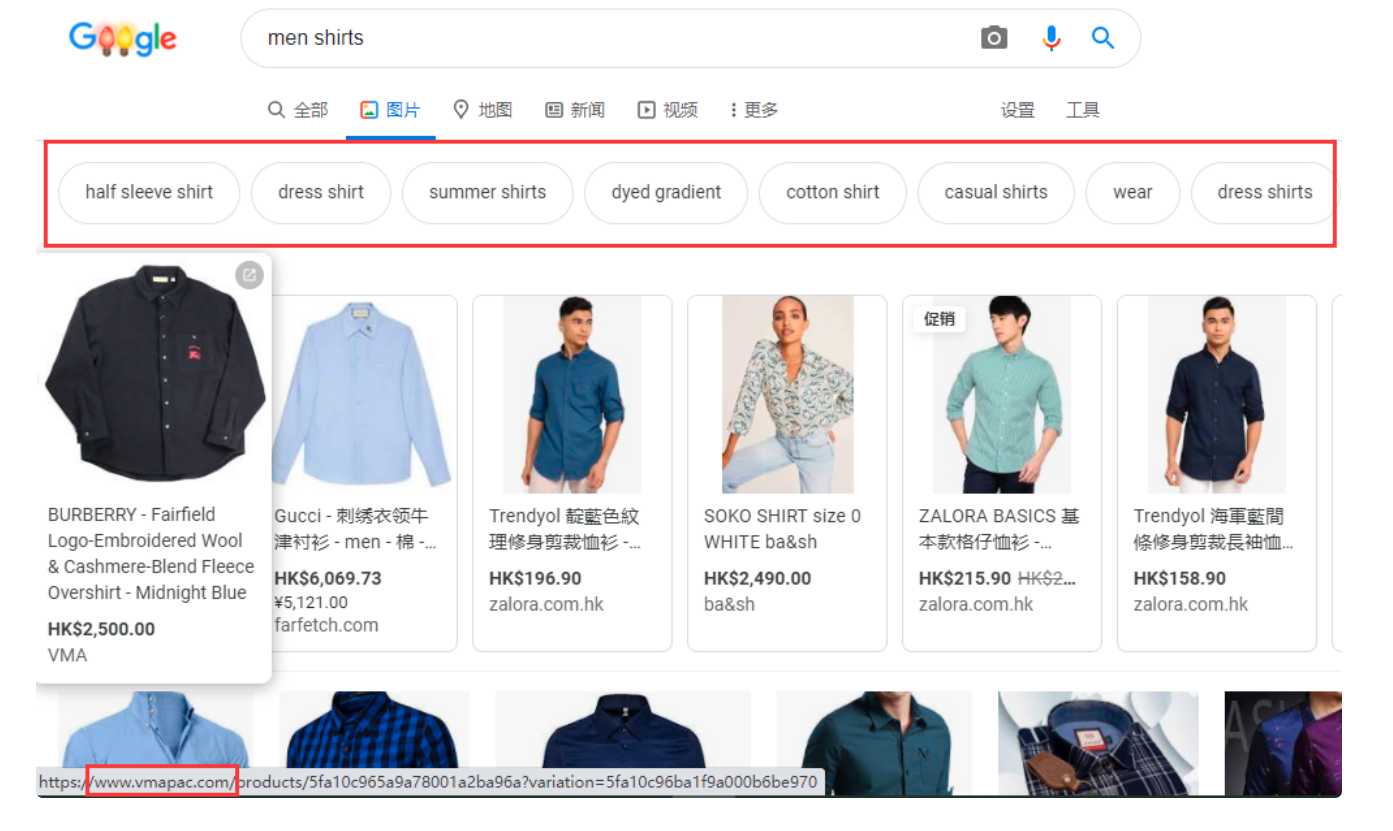Screen dimensions: 1393x831
Task: Enable the 'cotton shirt' filter chip
Action: coord(832,192)
